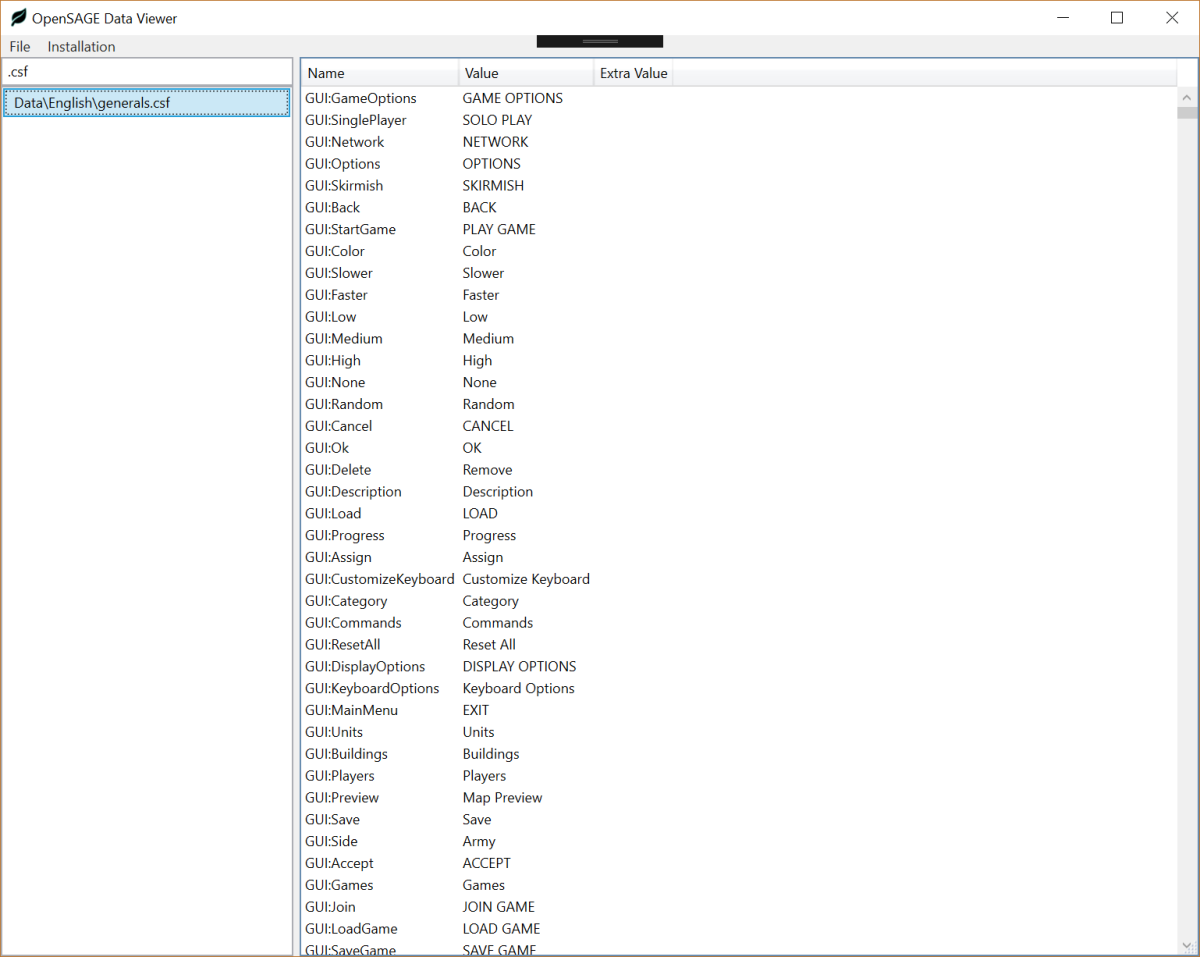Viewport: 1200px width, 957px height.
Task: Select the GUI:Low row
Action: click(740, 317)
